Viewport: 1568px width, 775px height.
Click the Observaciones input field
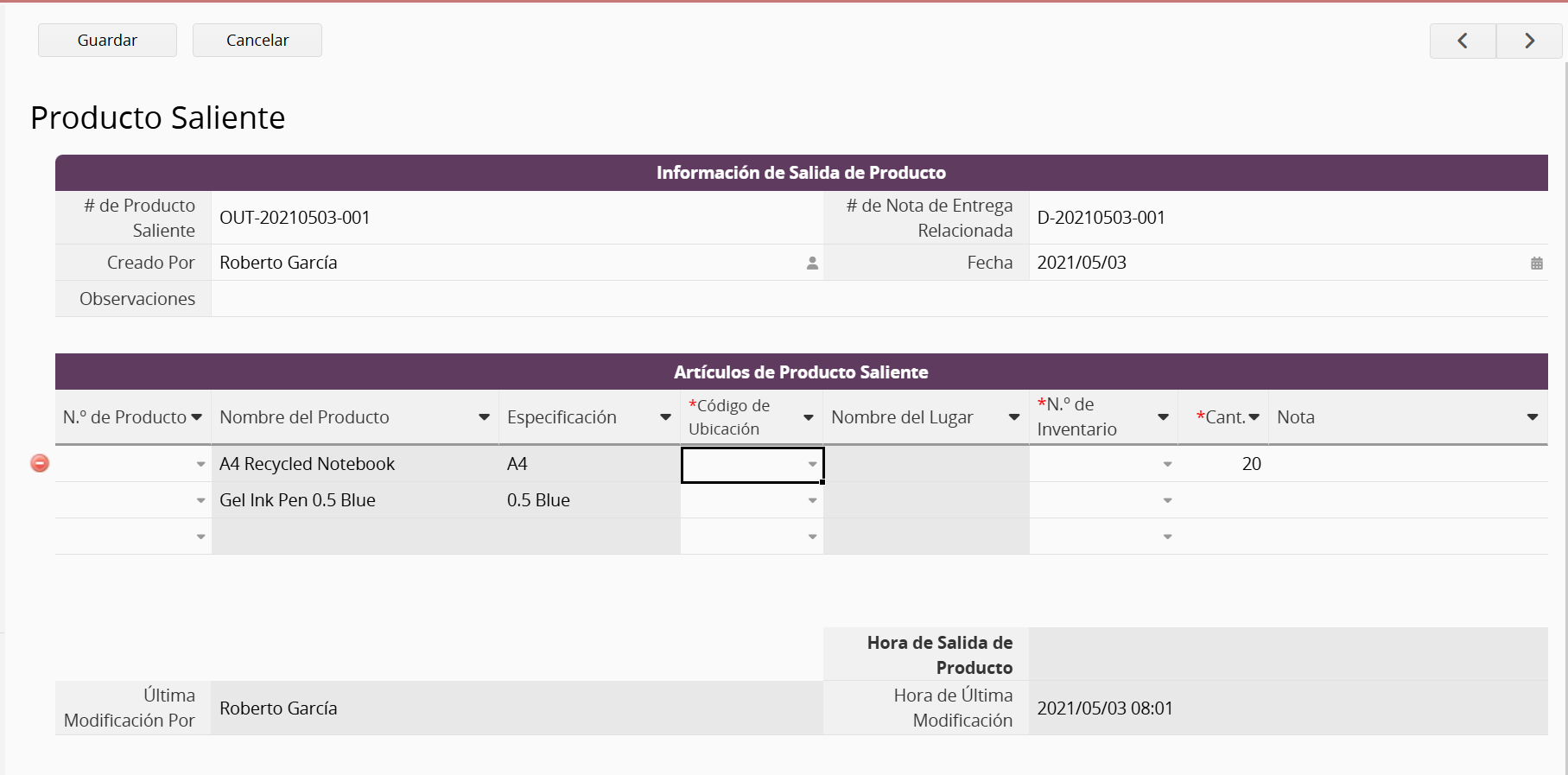point(879,299)
